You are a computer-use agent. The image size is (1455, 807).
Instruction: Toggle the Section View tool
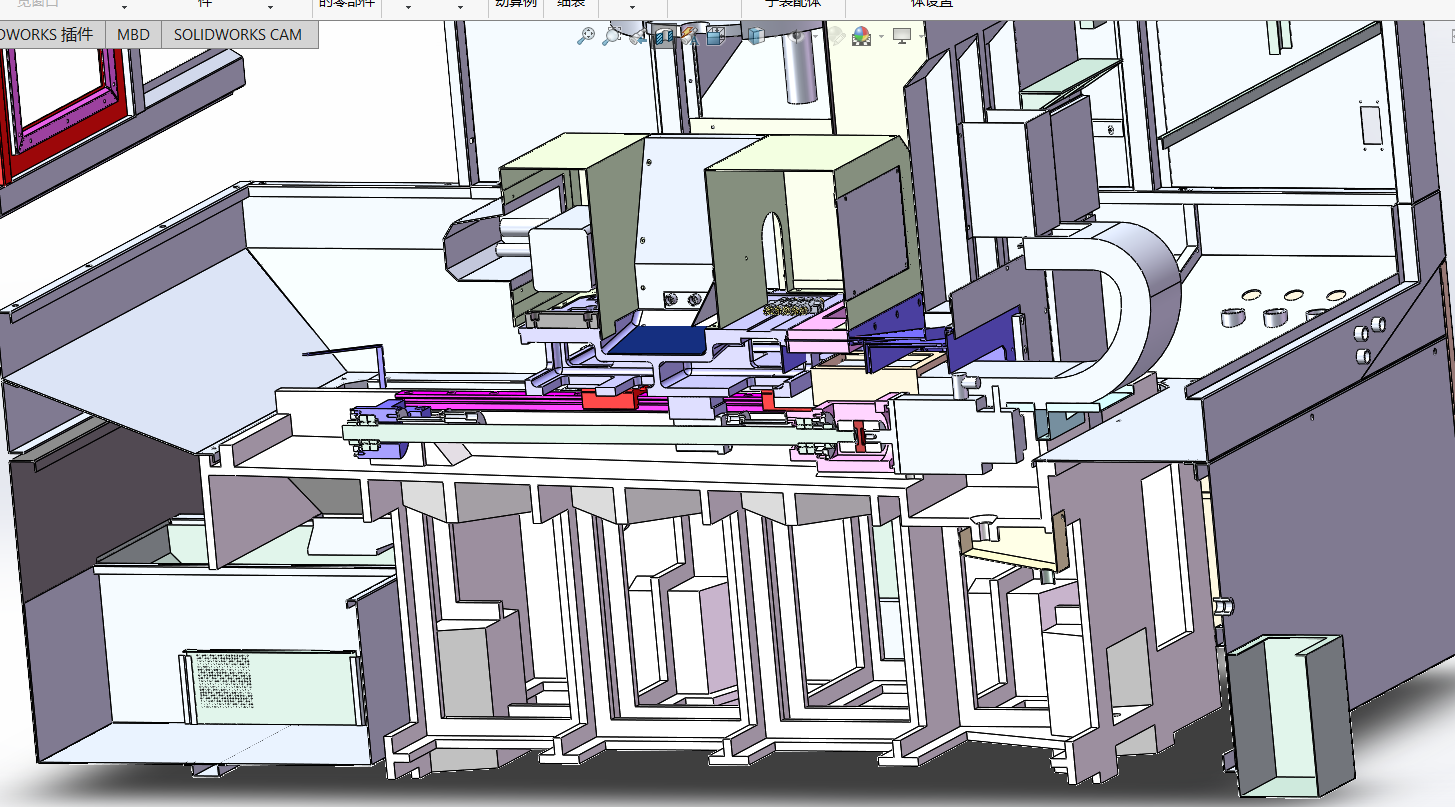[x=663, y=37]
